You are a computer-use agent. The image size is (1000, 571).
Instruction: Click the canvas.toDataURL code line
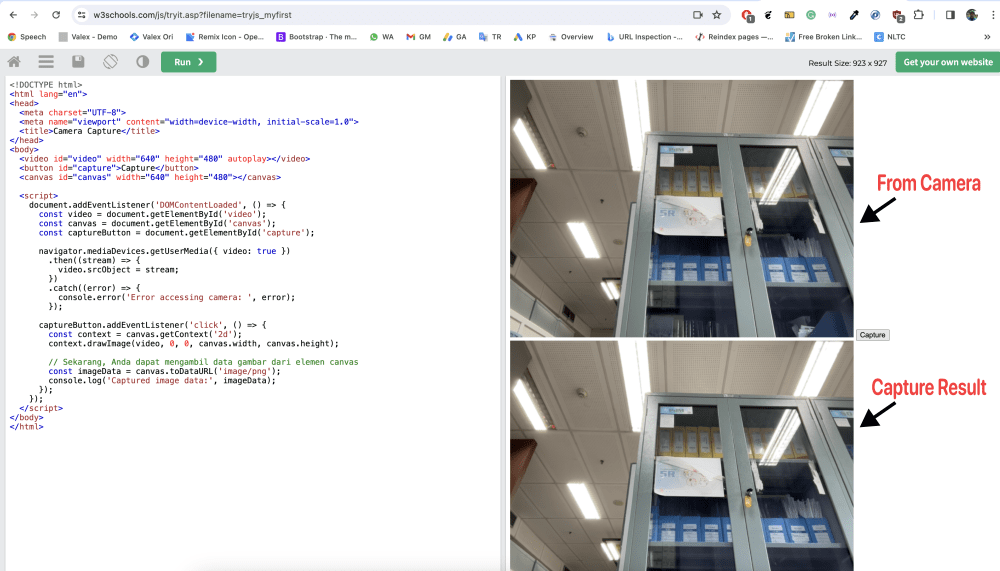[165, 371]
